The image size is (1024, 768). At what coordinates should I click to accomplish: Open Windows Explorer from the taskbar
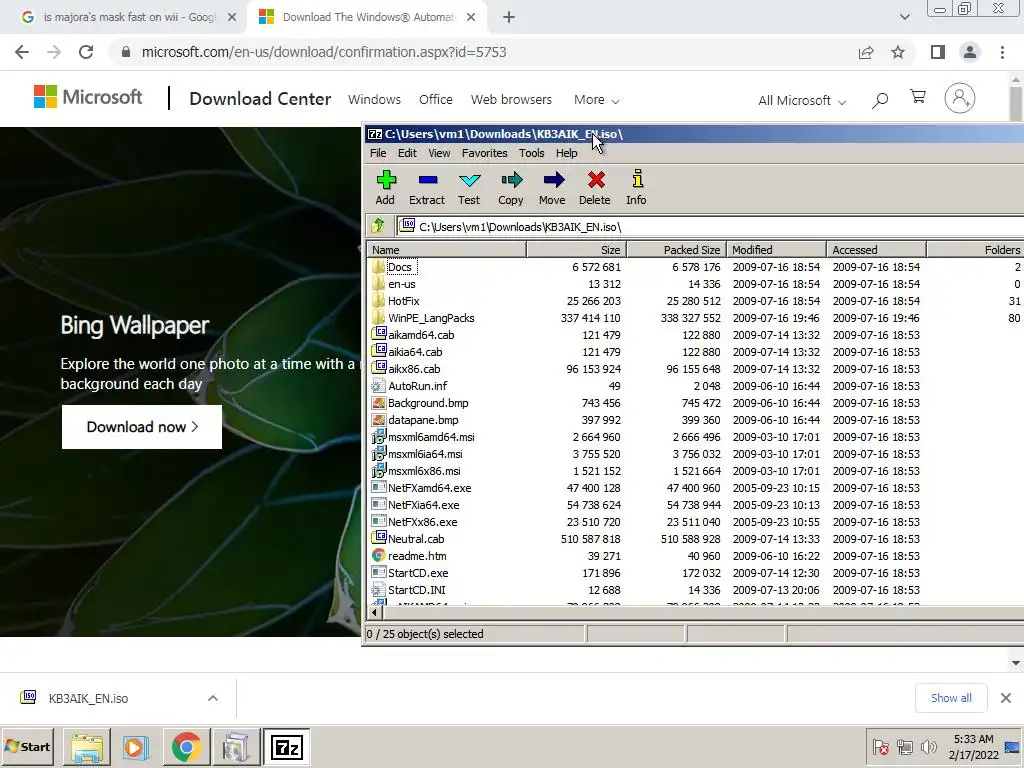coord(87,746)
